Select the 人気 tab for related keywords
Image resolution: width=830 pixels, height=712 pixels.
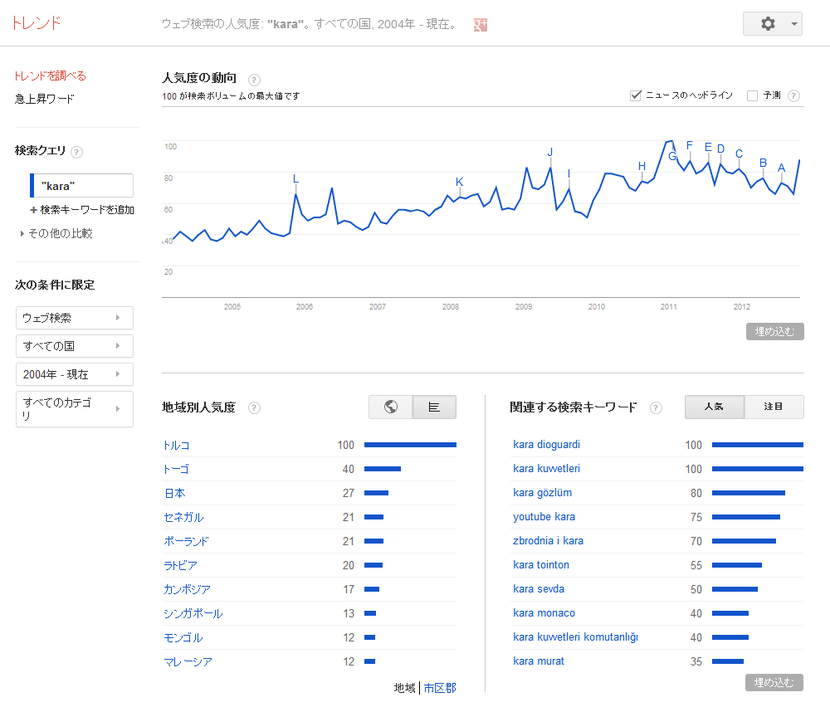pyautogui.click(x=714, y=407)
